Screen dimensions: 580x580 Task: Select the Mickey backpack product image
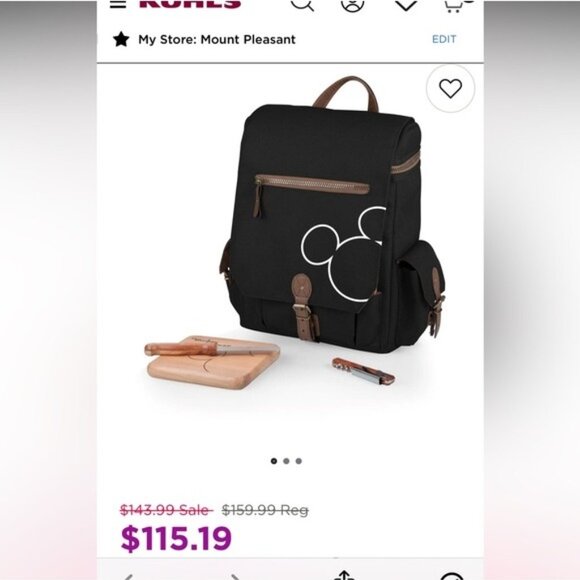(296, 233)
